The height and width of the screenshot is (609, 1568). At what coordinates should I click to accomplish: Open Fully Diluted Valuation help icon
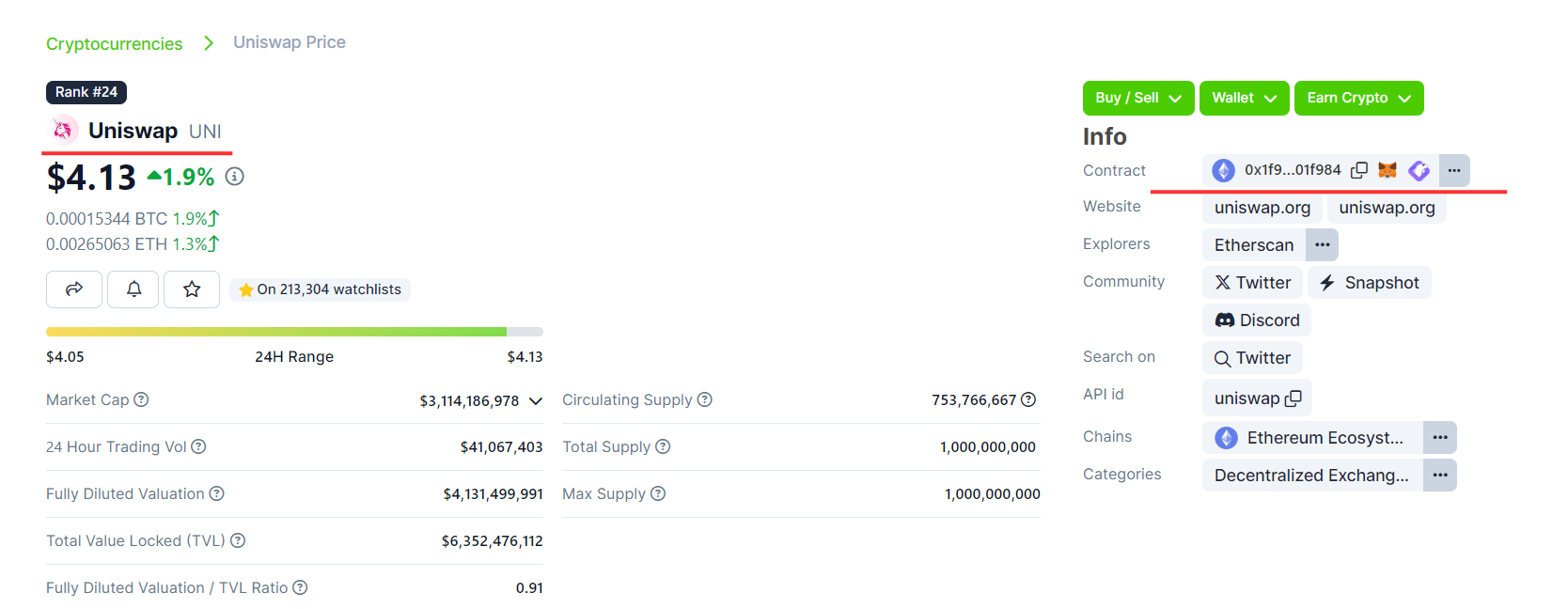(216, 493)
